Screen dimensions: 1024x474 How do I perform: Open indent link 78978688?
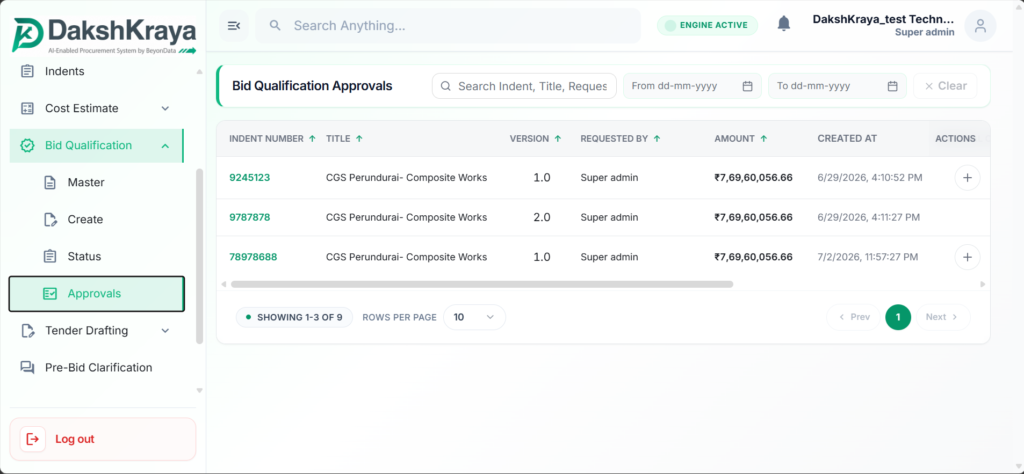coord(253,257)
